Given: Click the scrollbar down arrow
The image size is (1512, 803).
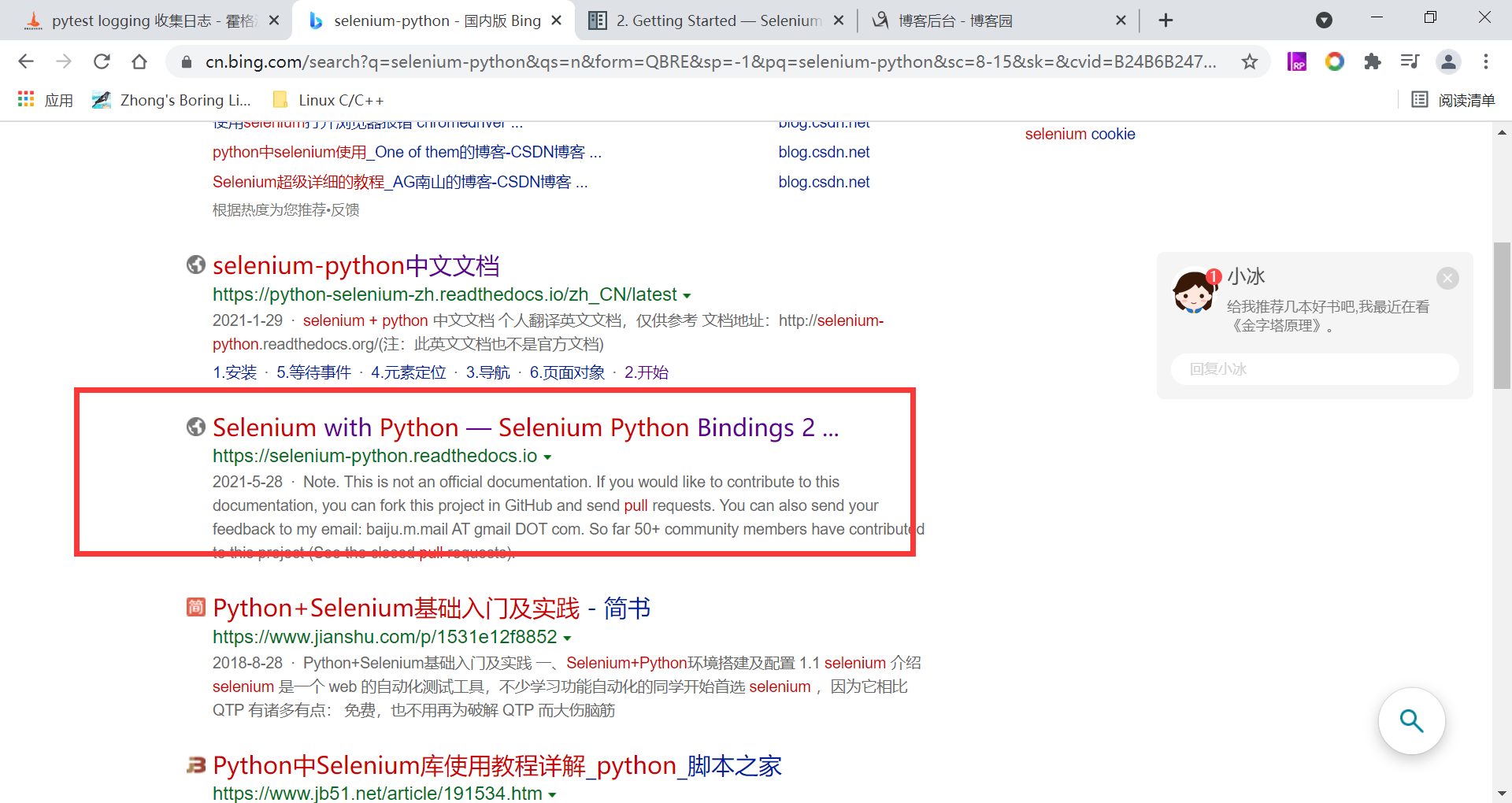Looking at the screenshot, I should 1502,794.
